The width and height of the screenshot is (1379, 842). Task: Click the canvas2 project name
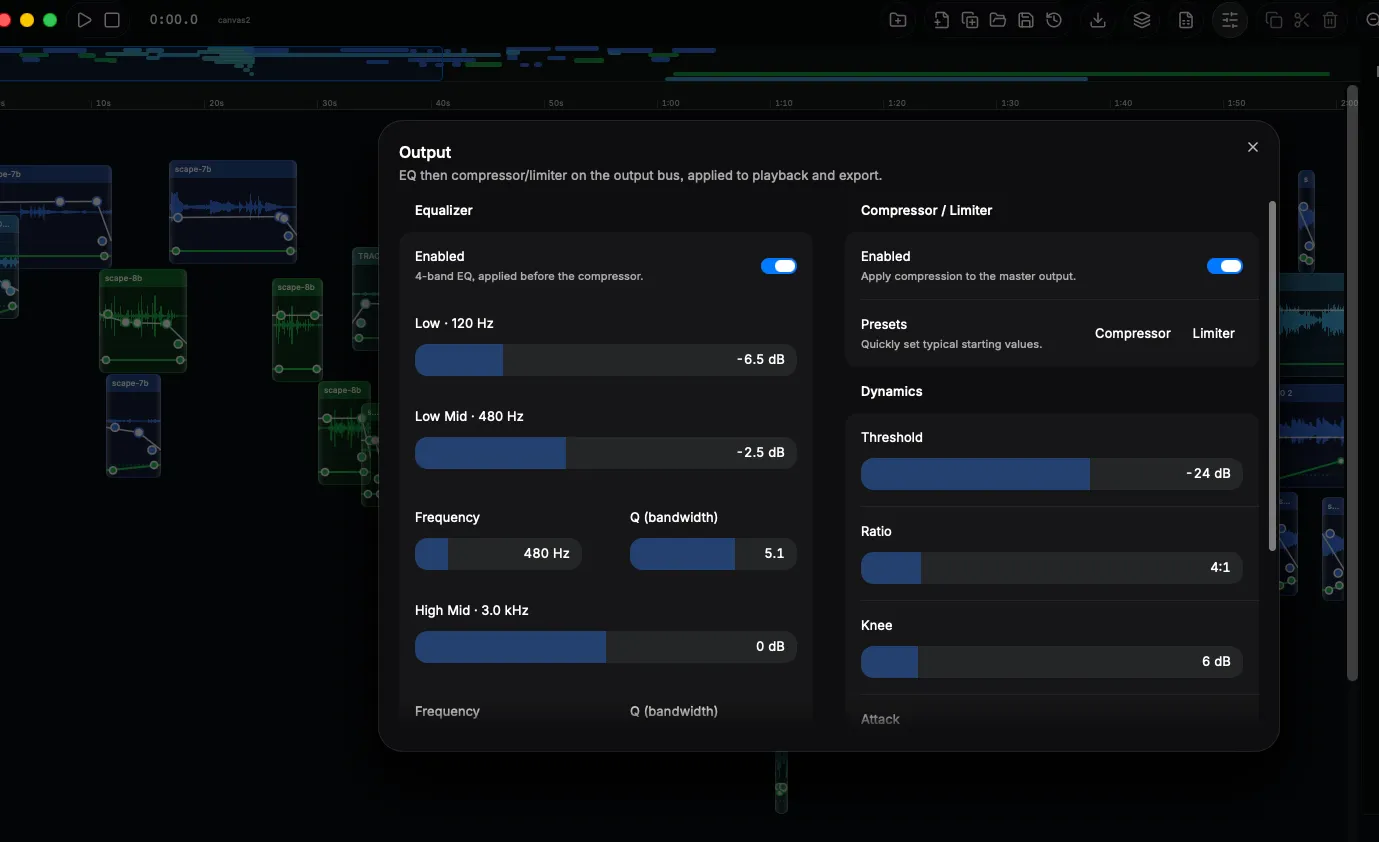(x=233, y=20)
